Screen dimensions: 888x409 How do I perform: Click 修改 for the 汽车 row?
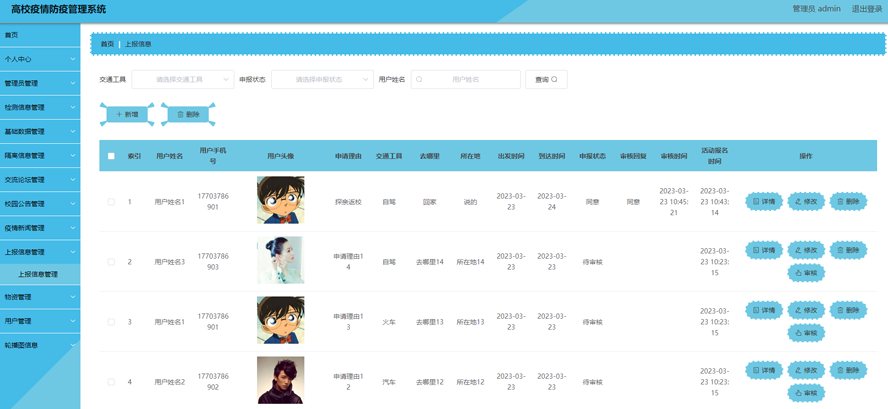[x=806, y=370]
